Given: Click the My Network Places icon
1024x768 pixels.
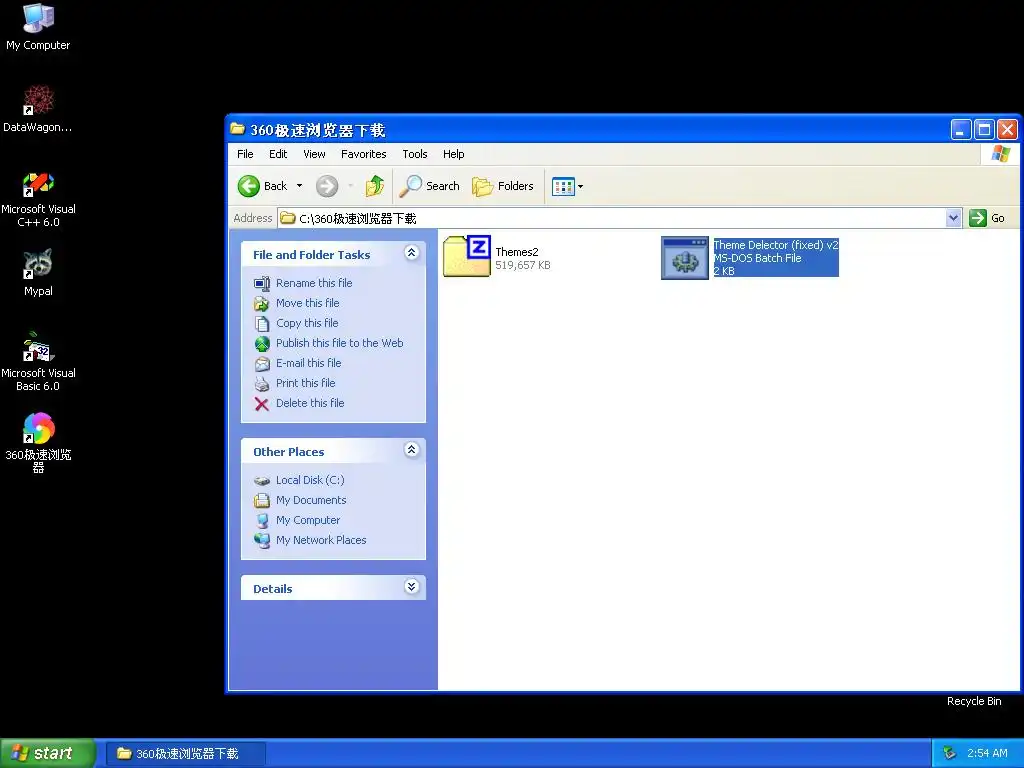Looking at the screenshot, I should pos(262,541).
